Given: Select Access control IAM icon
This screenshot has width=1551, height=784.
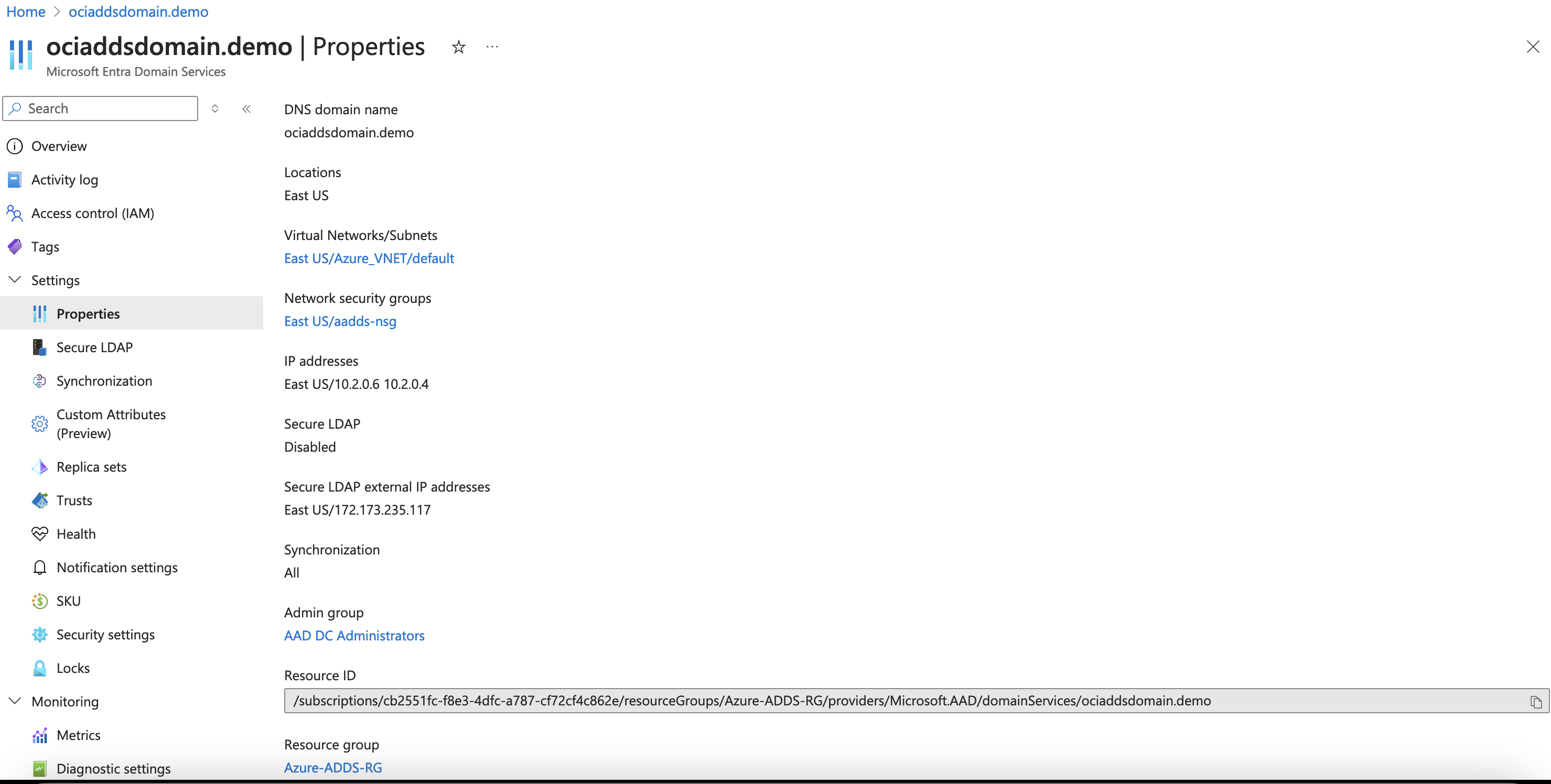Looking at the screenshot, I should click(15, 212).
